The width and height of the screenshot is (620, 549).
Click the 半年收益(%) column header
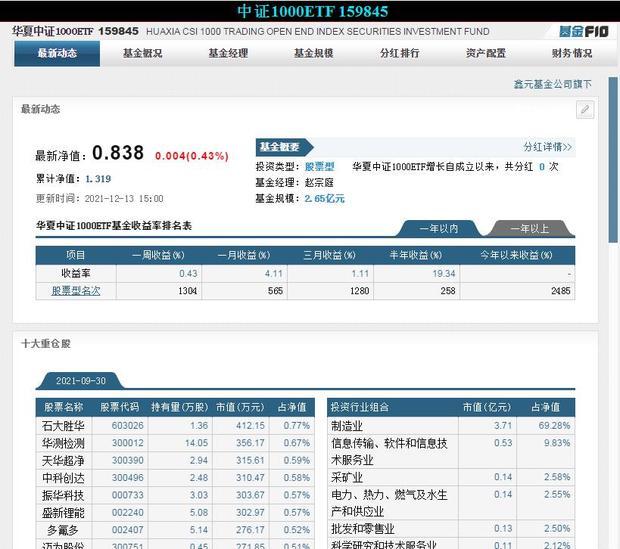pos(416,256)
